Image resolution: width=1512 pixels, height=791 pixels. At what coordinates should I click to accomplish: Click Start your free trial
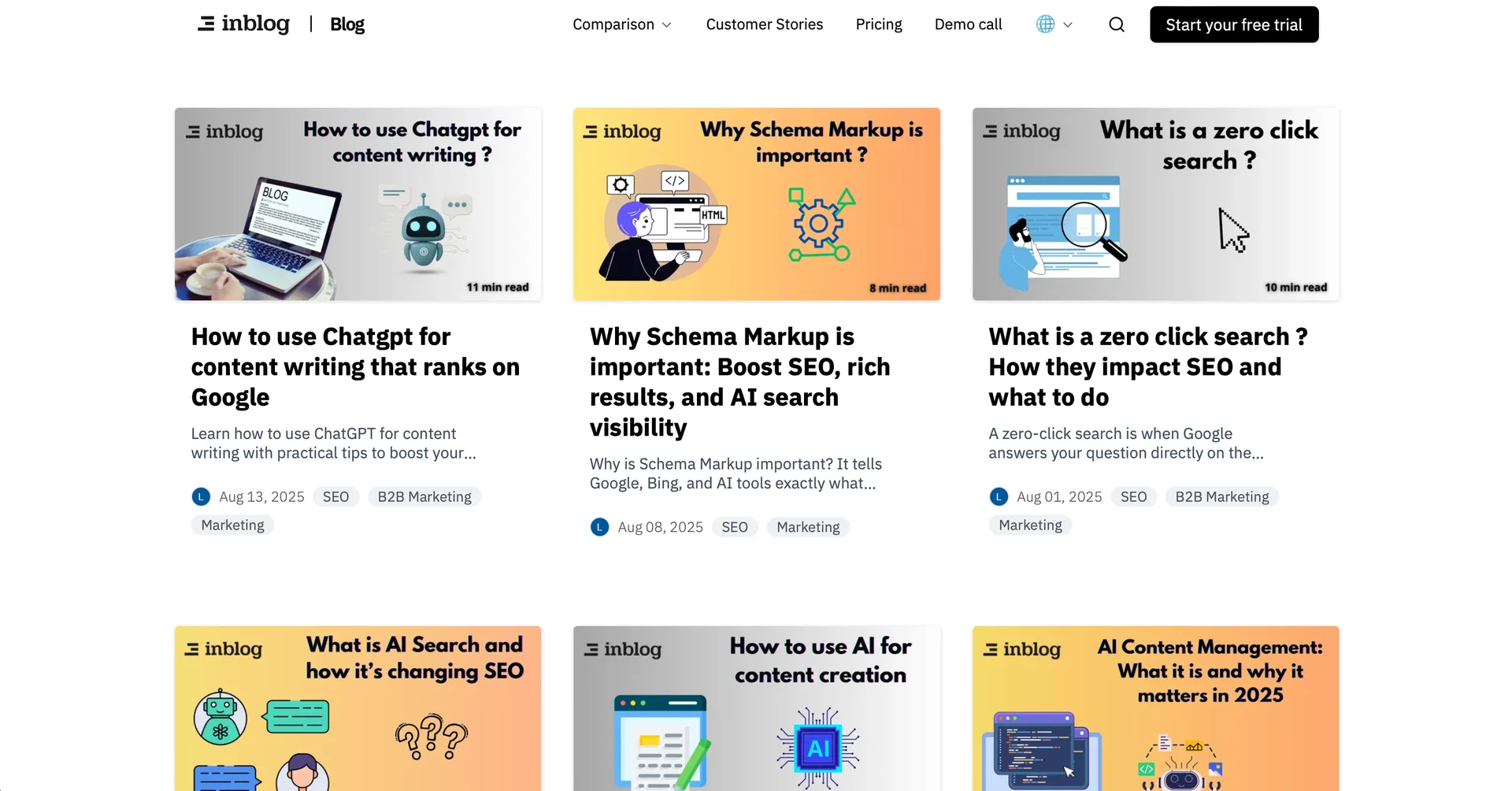coord(1233,24)
